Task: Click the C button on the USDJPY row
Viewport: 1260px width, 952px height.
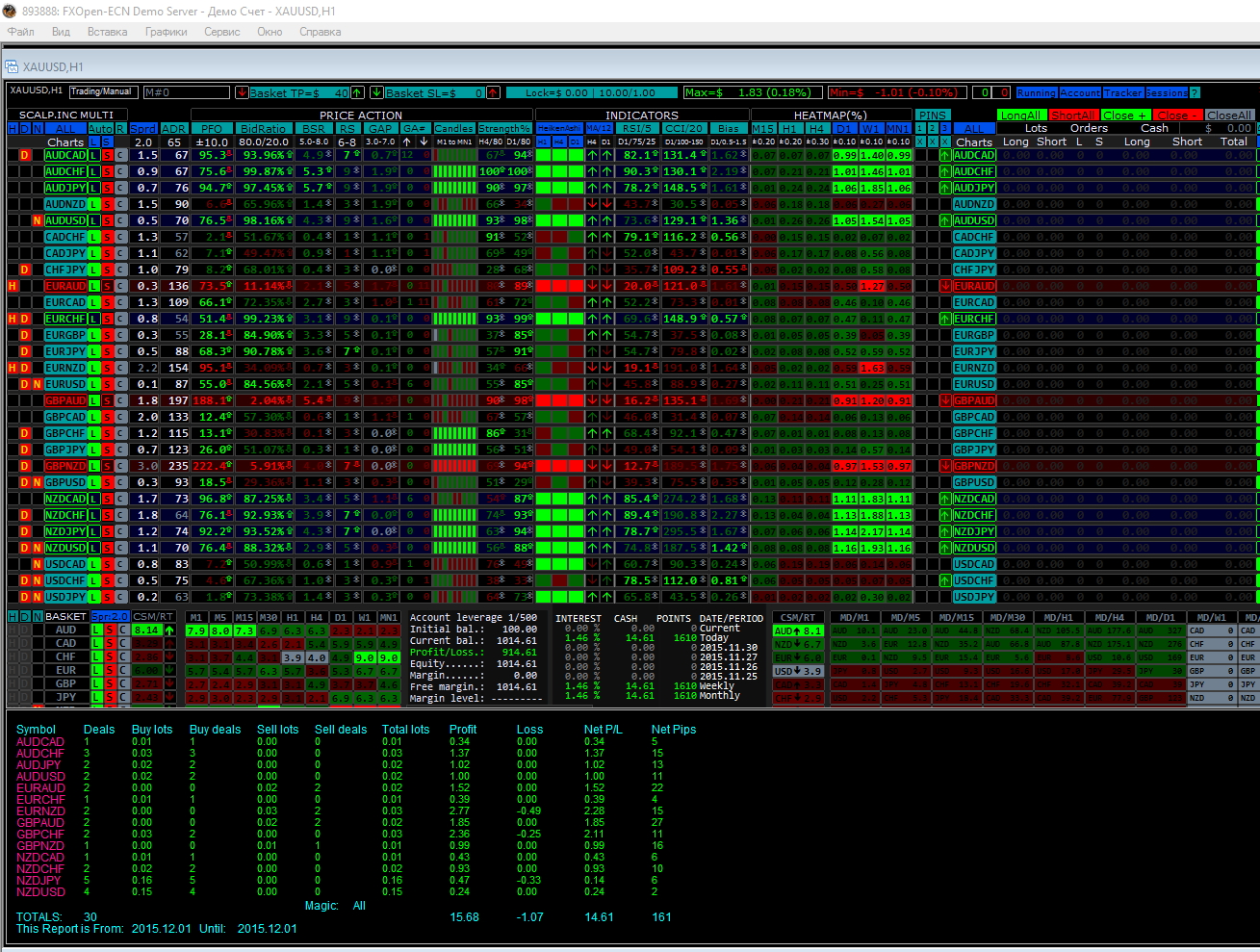Action: (x=121, y=597)
